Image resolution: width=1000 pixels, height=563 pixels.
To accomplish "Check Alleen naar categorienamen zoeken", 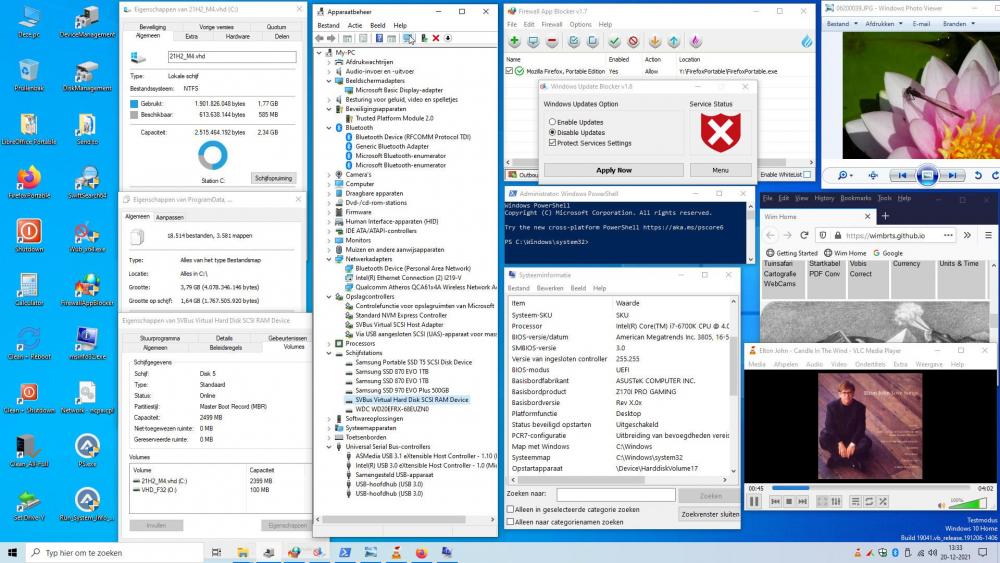I will click(x=510, y=522).
